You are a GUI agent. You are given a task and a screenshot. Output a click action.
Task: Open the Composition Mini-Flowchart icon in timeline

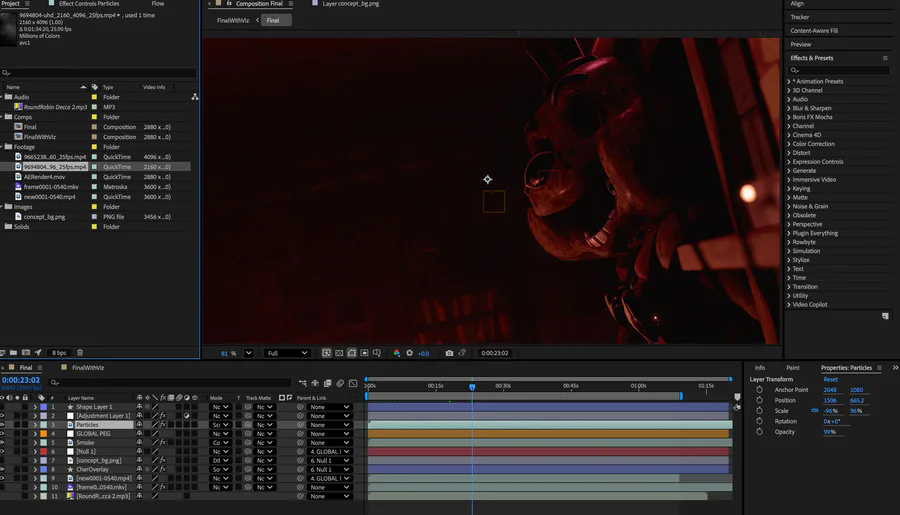tap(302, 383)
